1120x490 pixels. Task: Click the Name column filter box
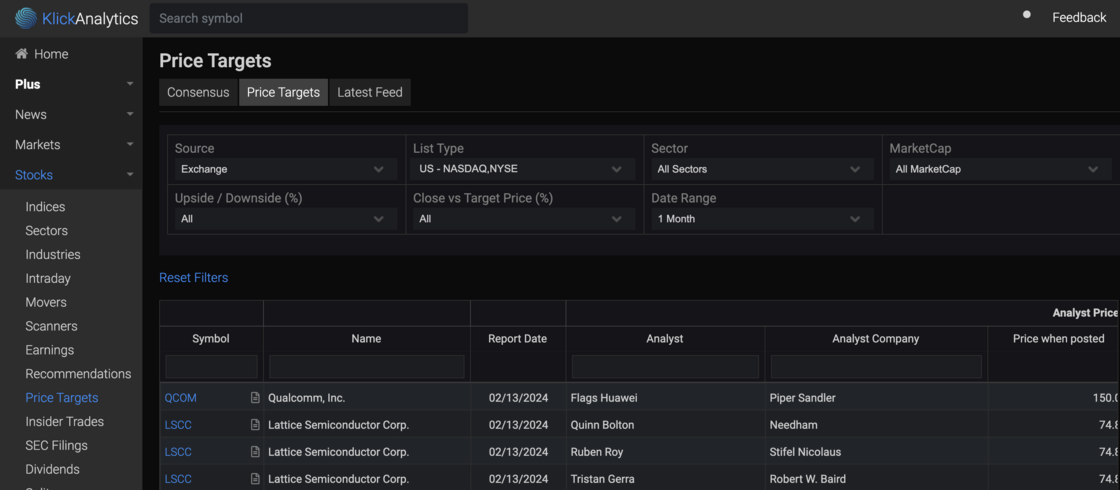(x=367, y=366)
